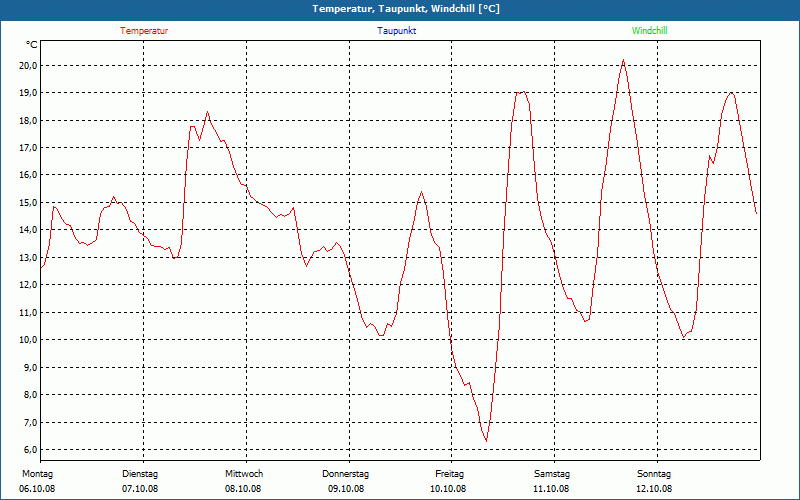Click the Dienstag day label
This screenshot has width=800, height=500.
[x=140, y=474]
